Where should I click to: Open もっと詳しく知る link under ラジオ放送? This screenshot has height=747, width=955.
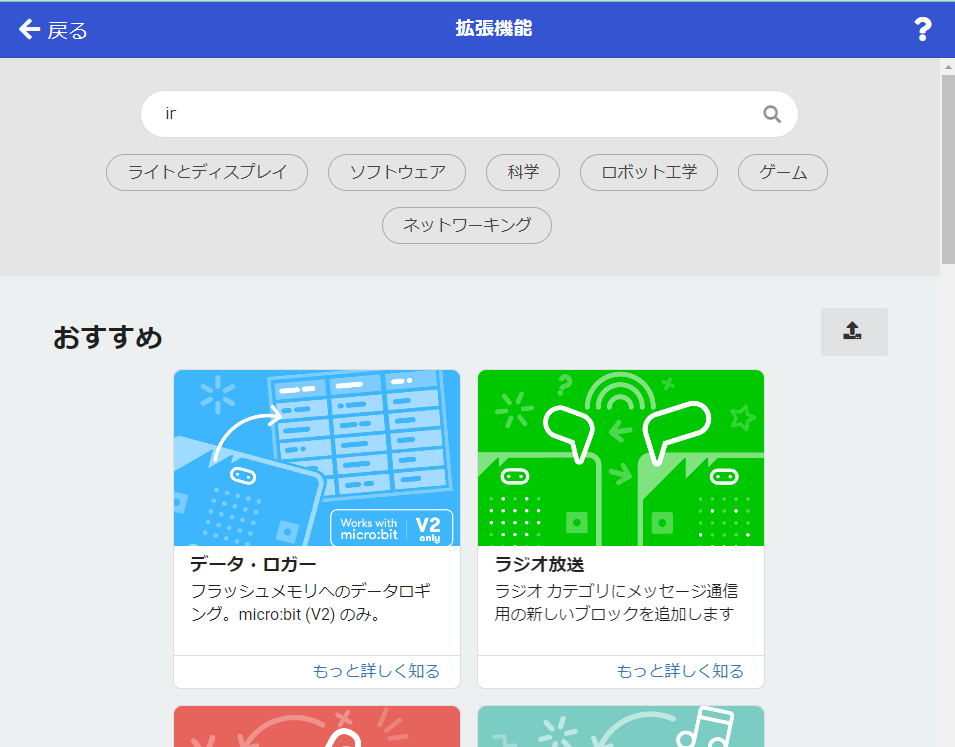click(680, 671)
